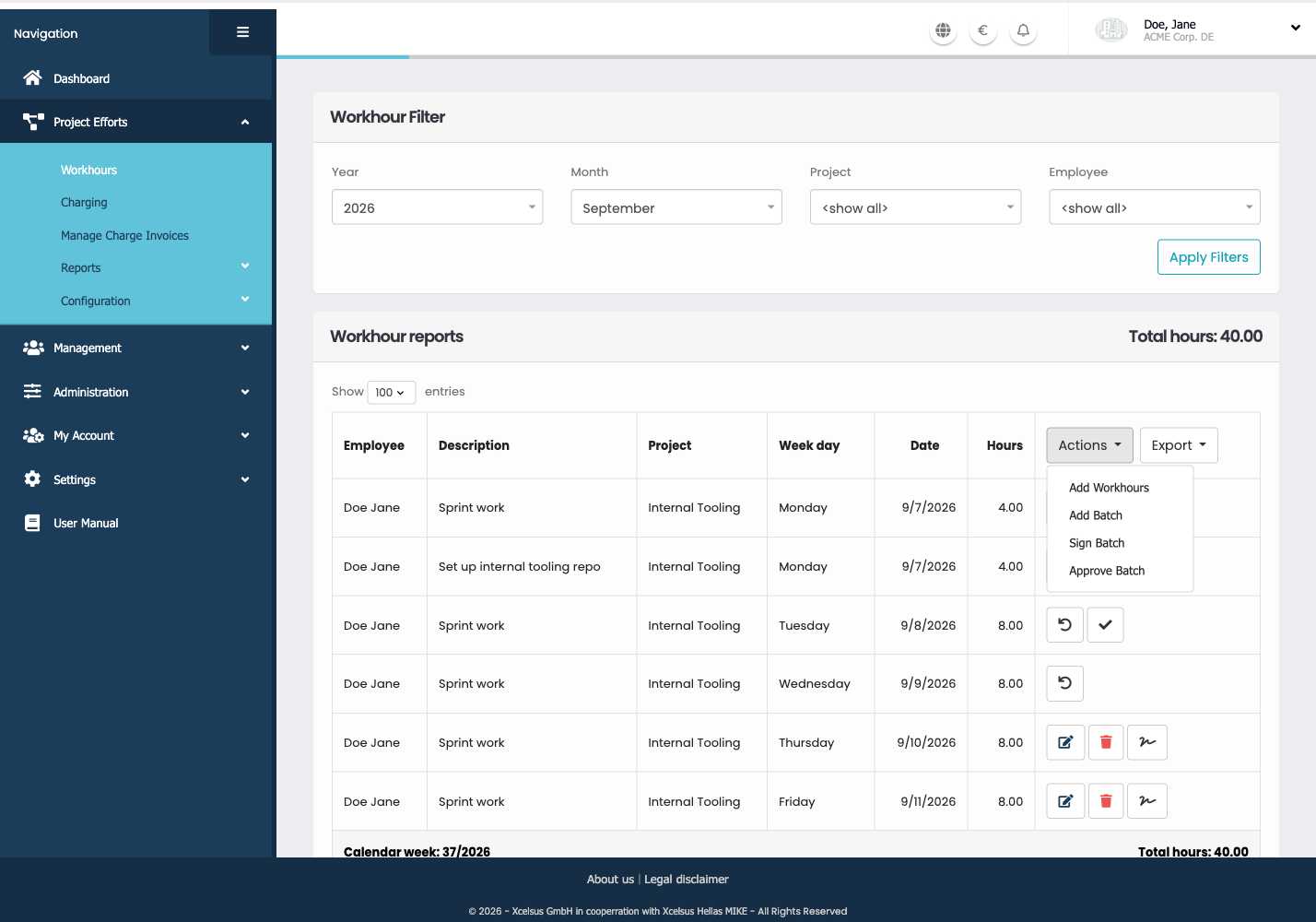This screenshot has height=922, width=1316.
Task: Click the User Manual book icon
Action: coord(32,523)
